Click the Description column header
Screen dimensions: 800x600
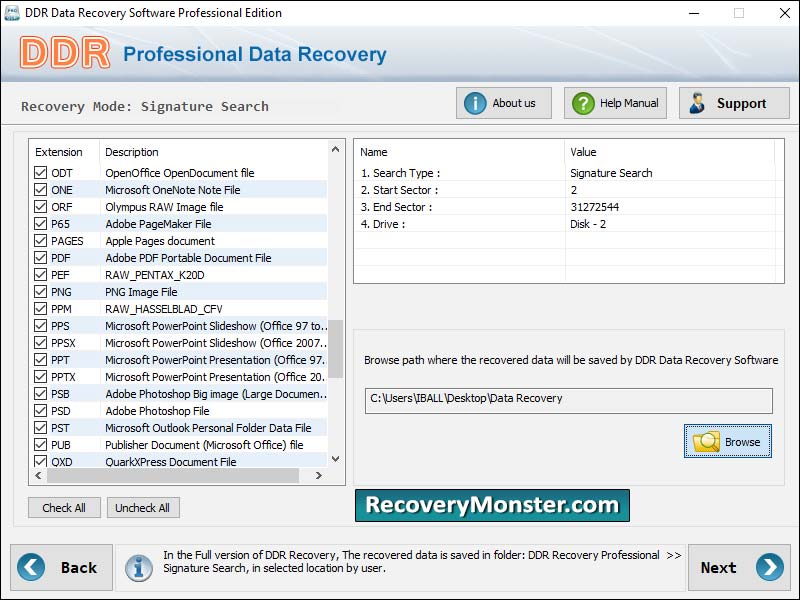point(133,152)
